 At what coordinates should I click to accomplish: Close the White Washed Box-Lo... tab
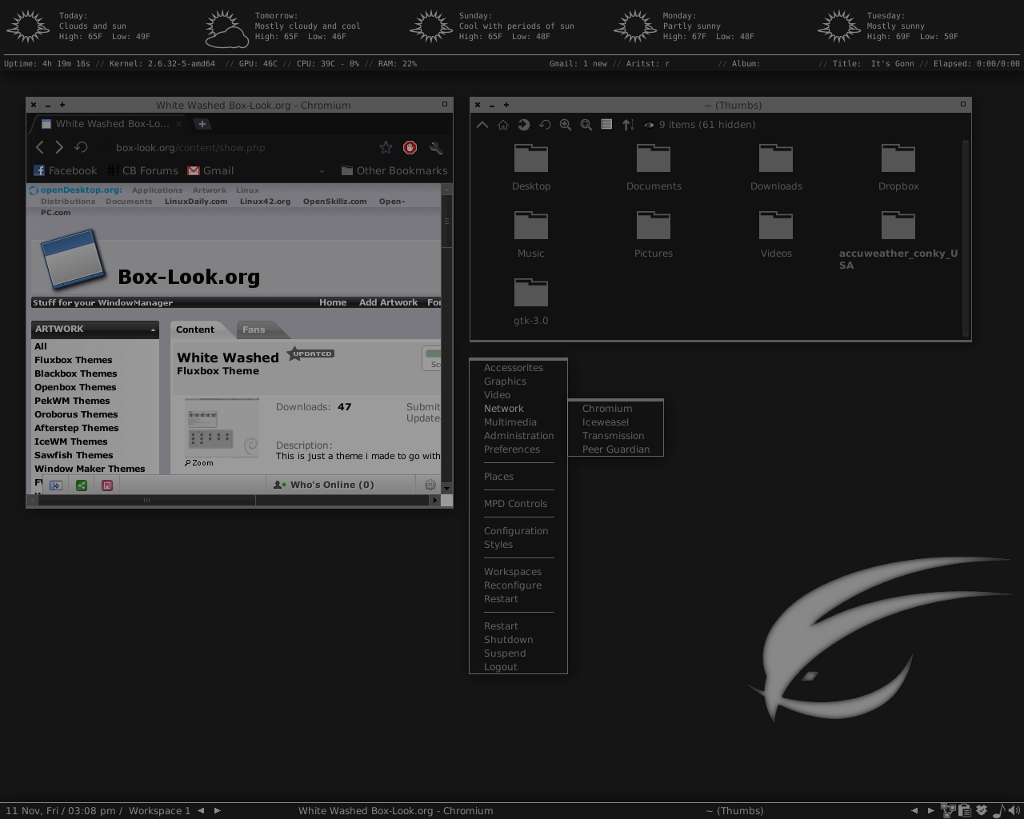coord(179,123)
